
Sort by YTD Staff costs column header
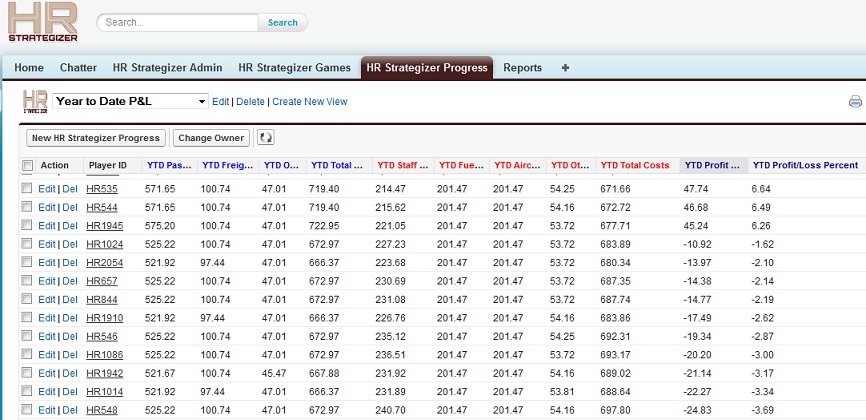[x=403, y=165]
